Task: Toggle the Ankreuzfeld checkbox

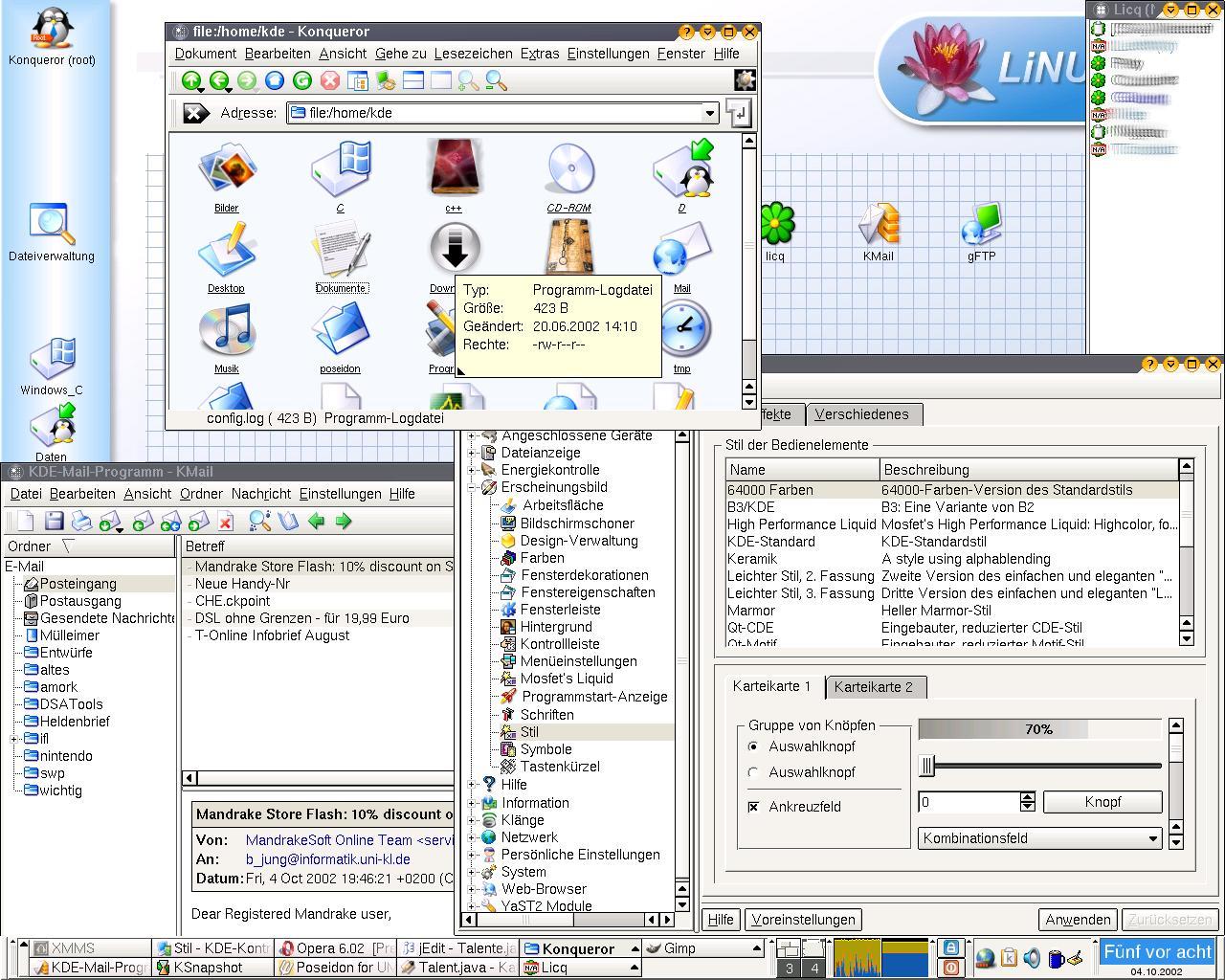Action: tap(753, 807)
